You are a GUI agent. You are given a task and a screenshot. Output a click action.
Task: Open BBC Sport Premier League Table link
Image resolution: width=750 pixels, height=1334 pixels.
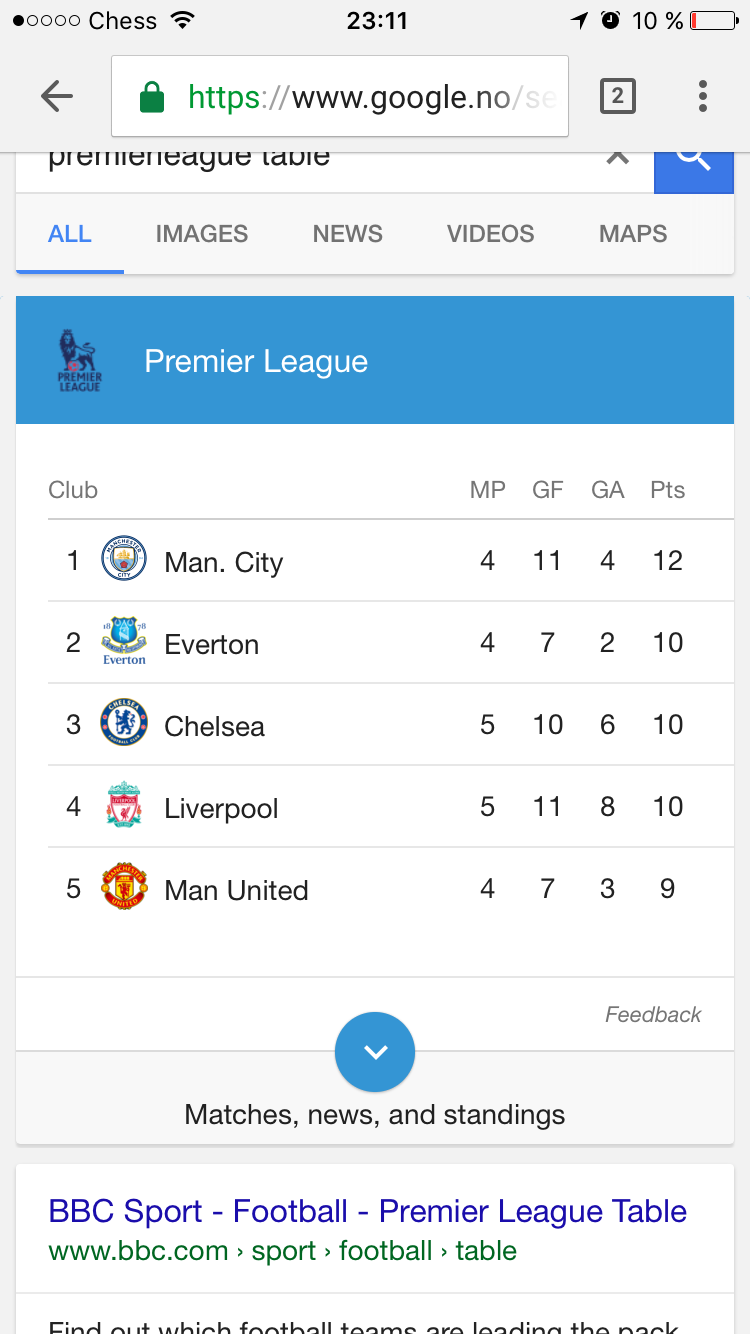click(x=368, y=1211)
